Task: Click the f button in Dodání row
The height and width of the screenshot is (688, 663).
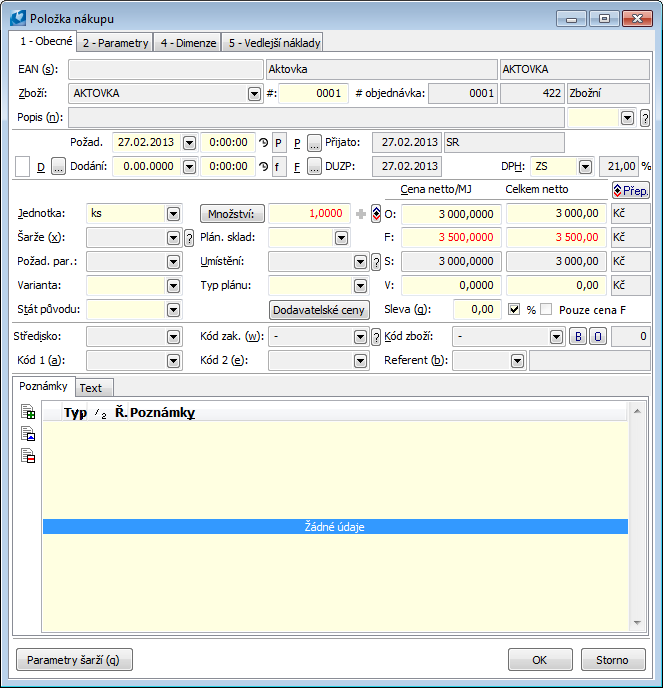Action: point(279,167)
